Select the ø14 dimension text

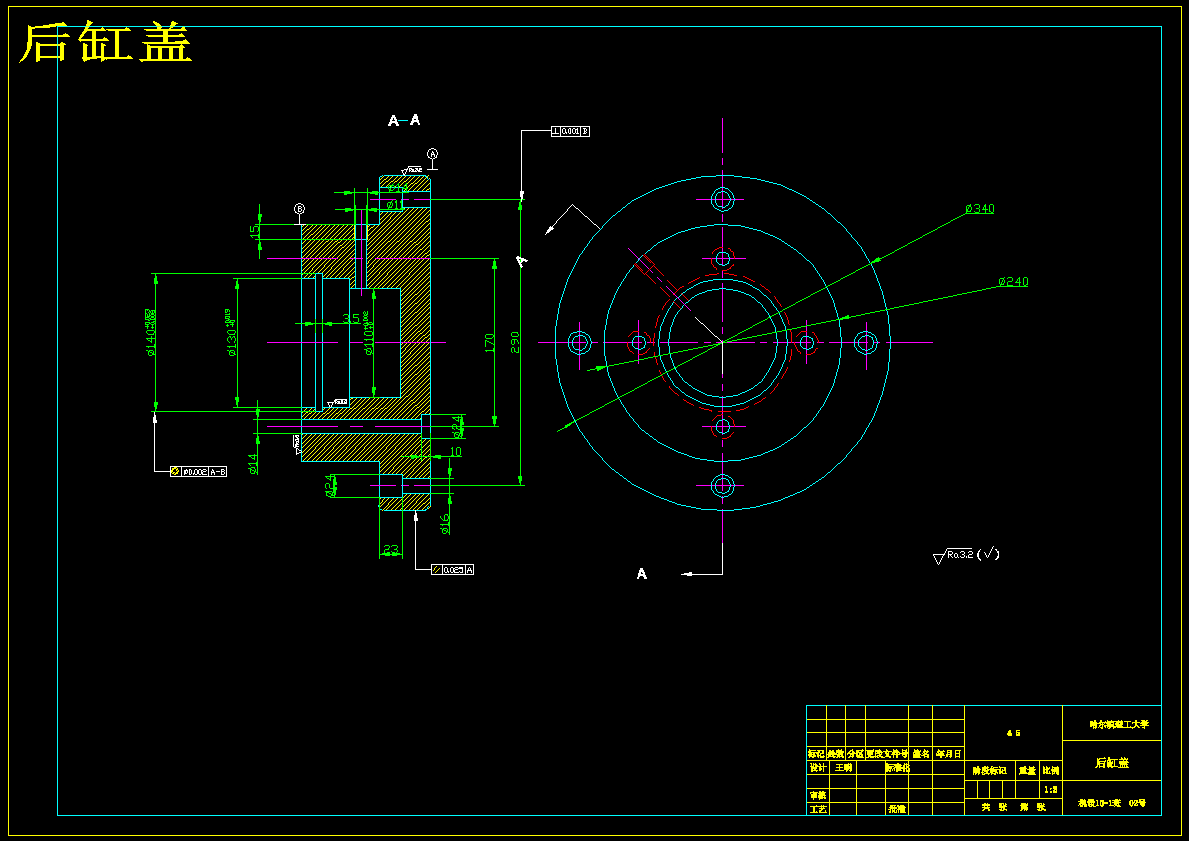[253, 463]
